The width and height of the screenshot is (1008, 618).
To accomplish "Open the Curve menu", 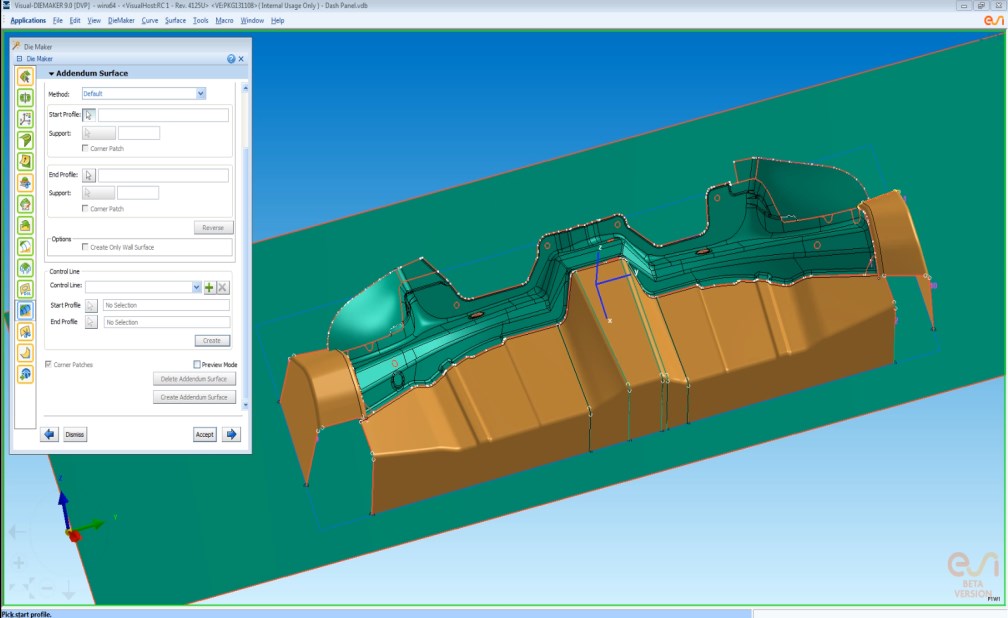I will click(x=150, y=21).
